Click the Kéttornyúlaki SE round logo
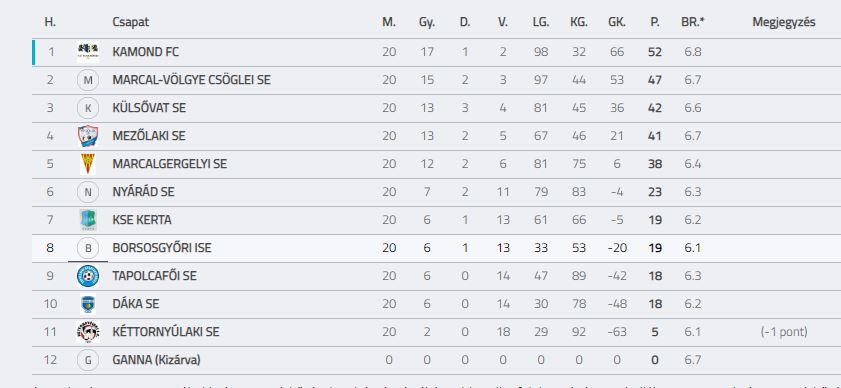 [88, 332]
